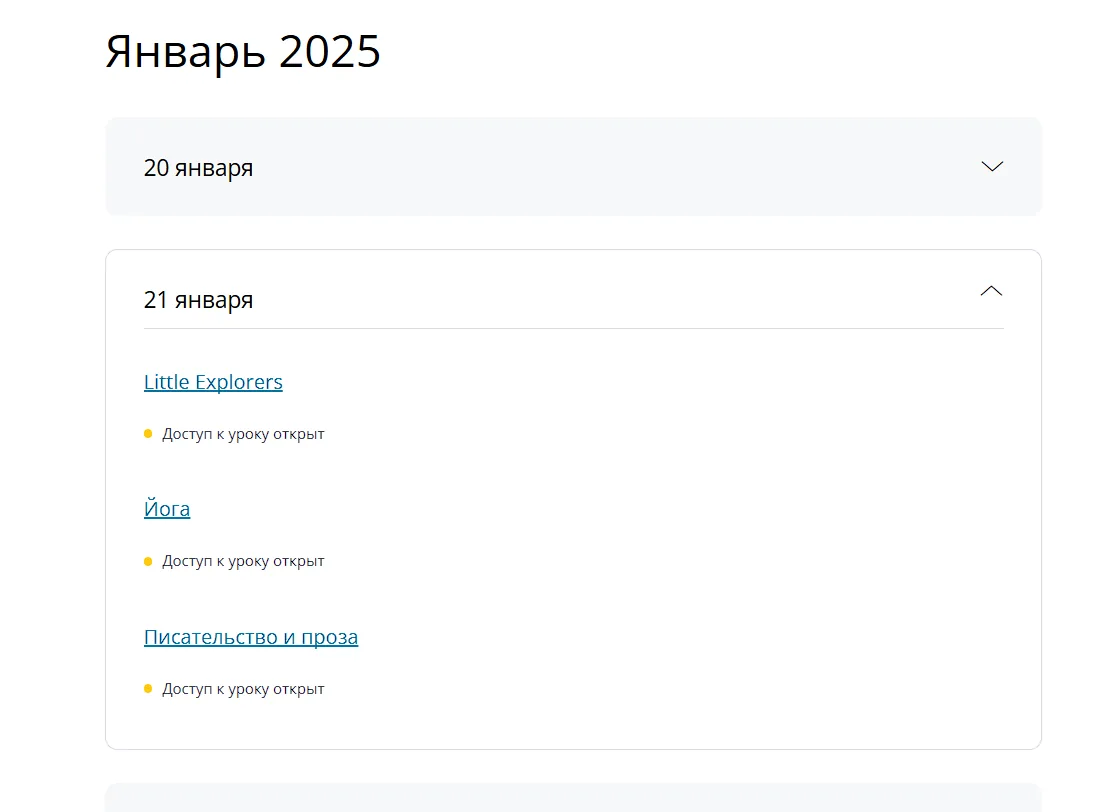Image resolution: width=1095 pixels, height=812 pixels.
Task: Click access status text under Йога
Action: pyautogui.click(x=243, y=561)
